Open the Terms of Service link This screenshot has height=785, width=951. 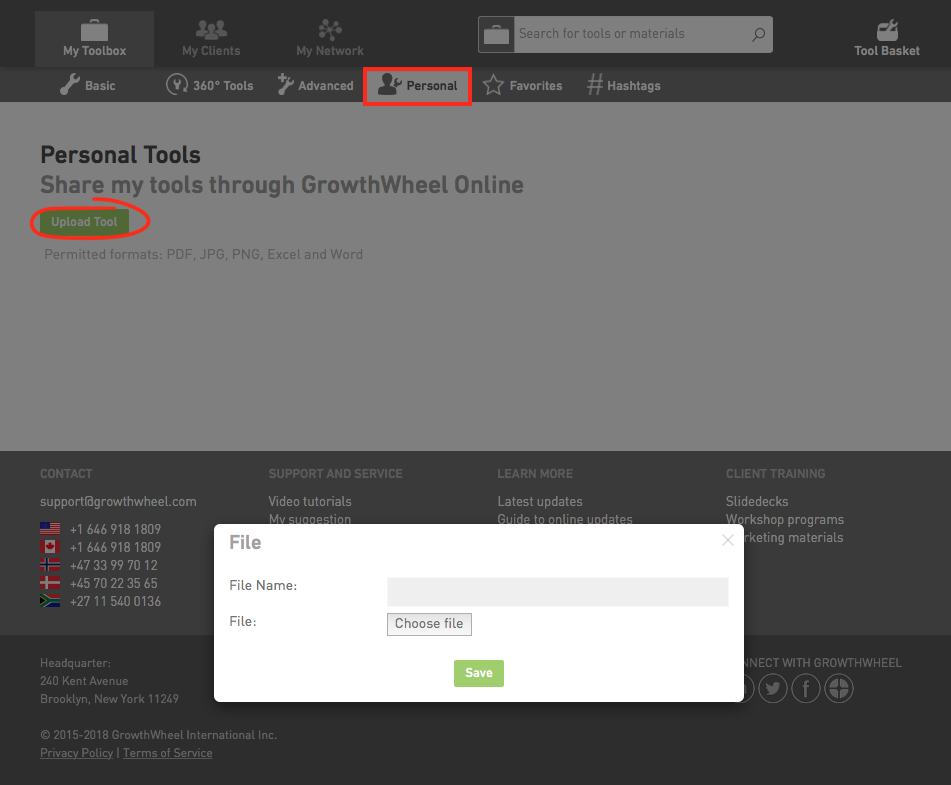click(x=167, y=753)
